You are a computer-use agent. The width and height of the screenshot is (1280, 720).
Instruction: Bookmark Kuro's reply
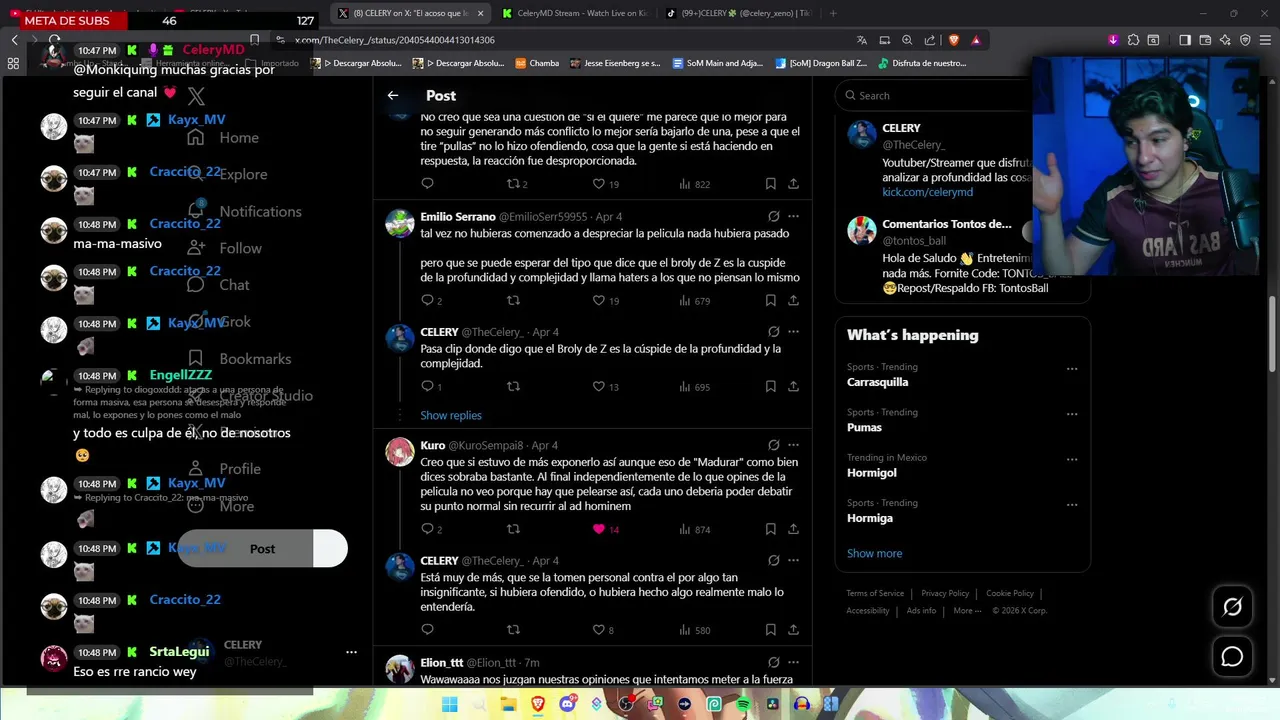(x=771, y=529)
